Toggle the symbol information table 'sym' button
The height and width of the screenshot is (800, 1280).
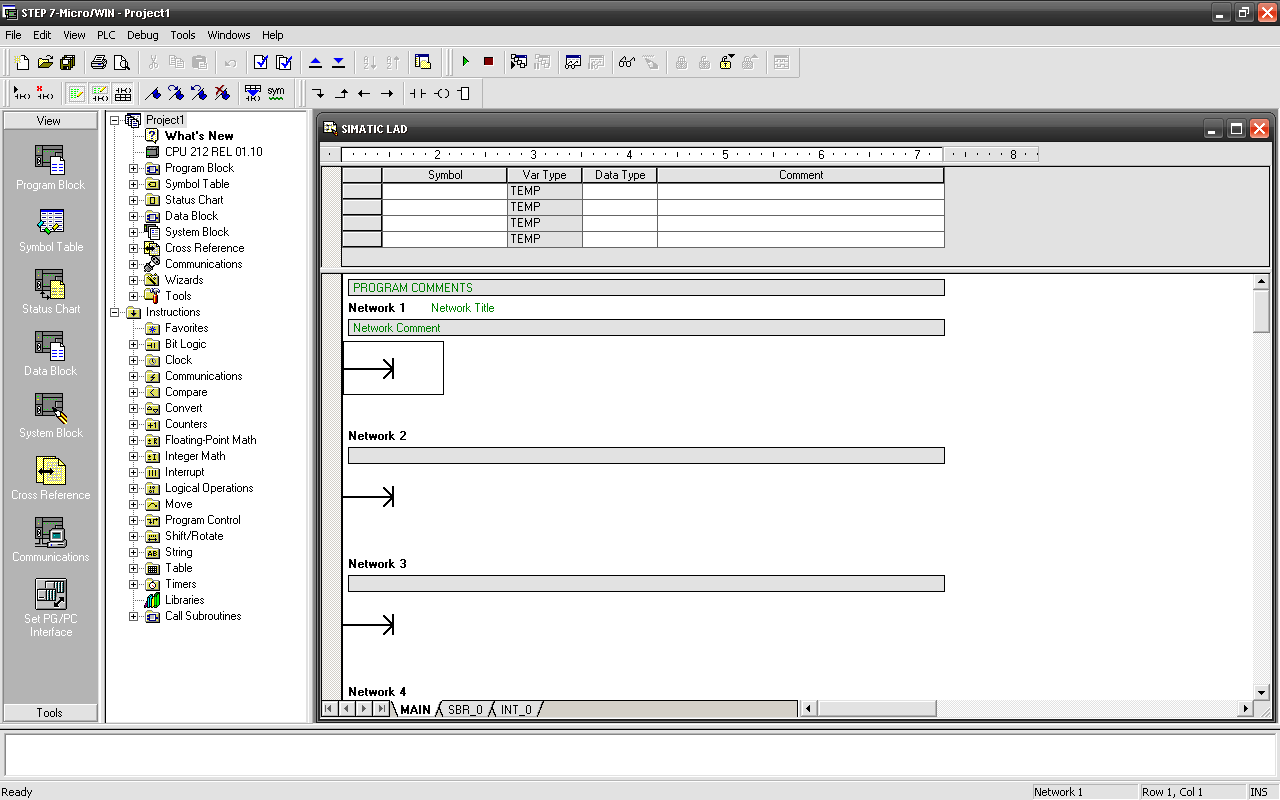point(276,93)
